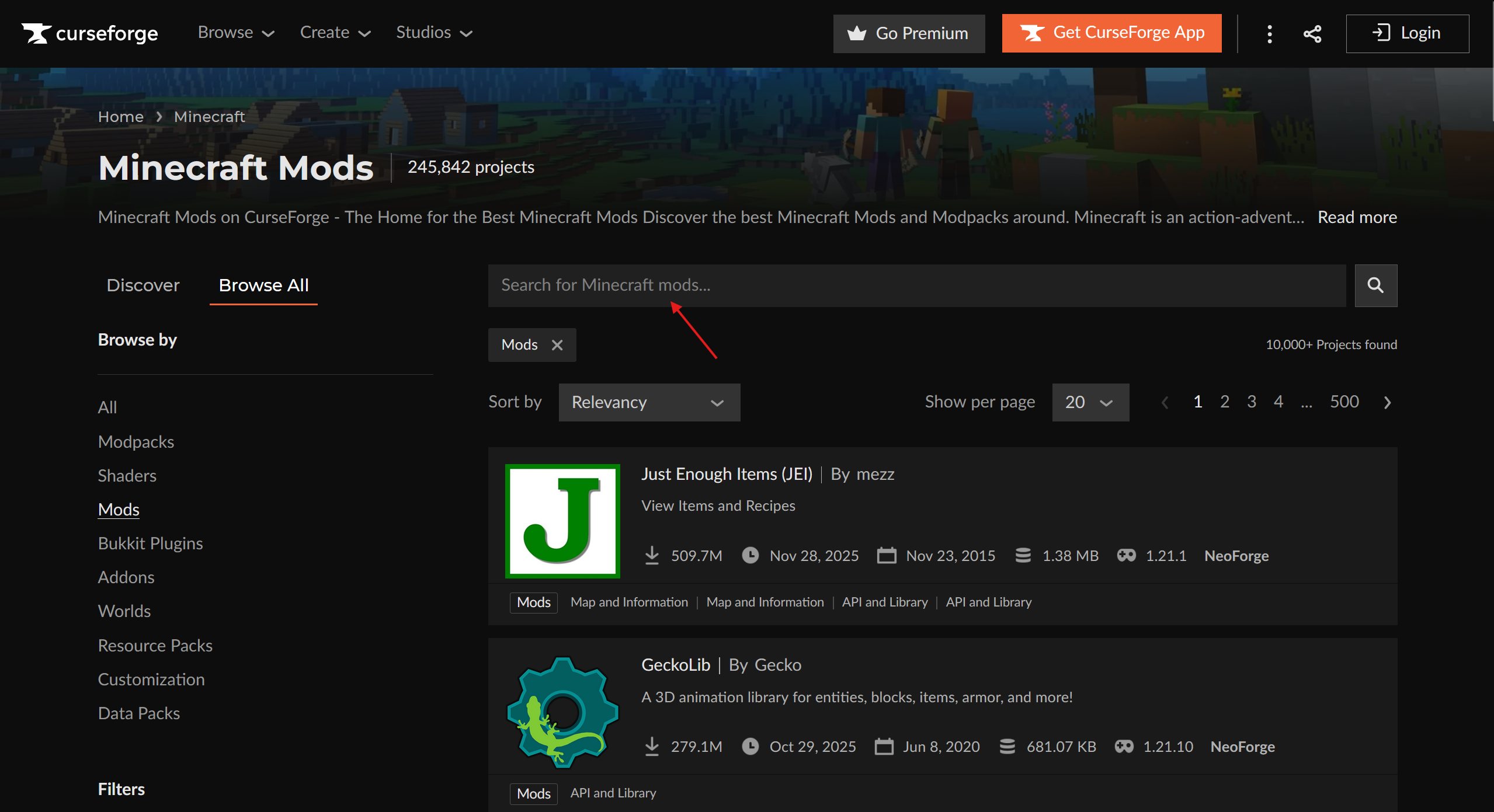This screenshot has width=1494, height=812.
Task: Open the Just Enough Items thumbnail
Action: [x=562, y=521]
